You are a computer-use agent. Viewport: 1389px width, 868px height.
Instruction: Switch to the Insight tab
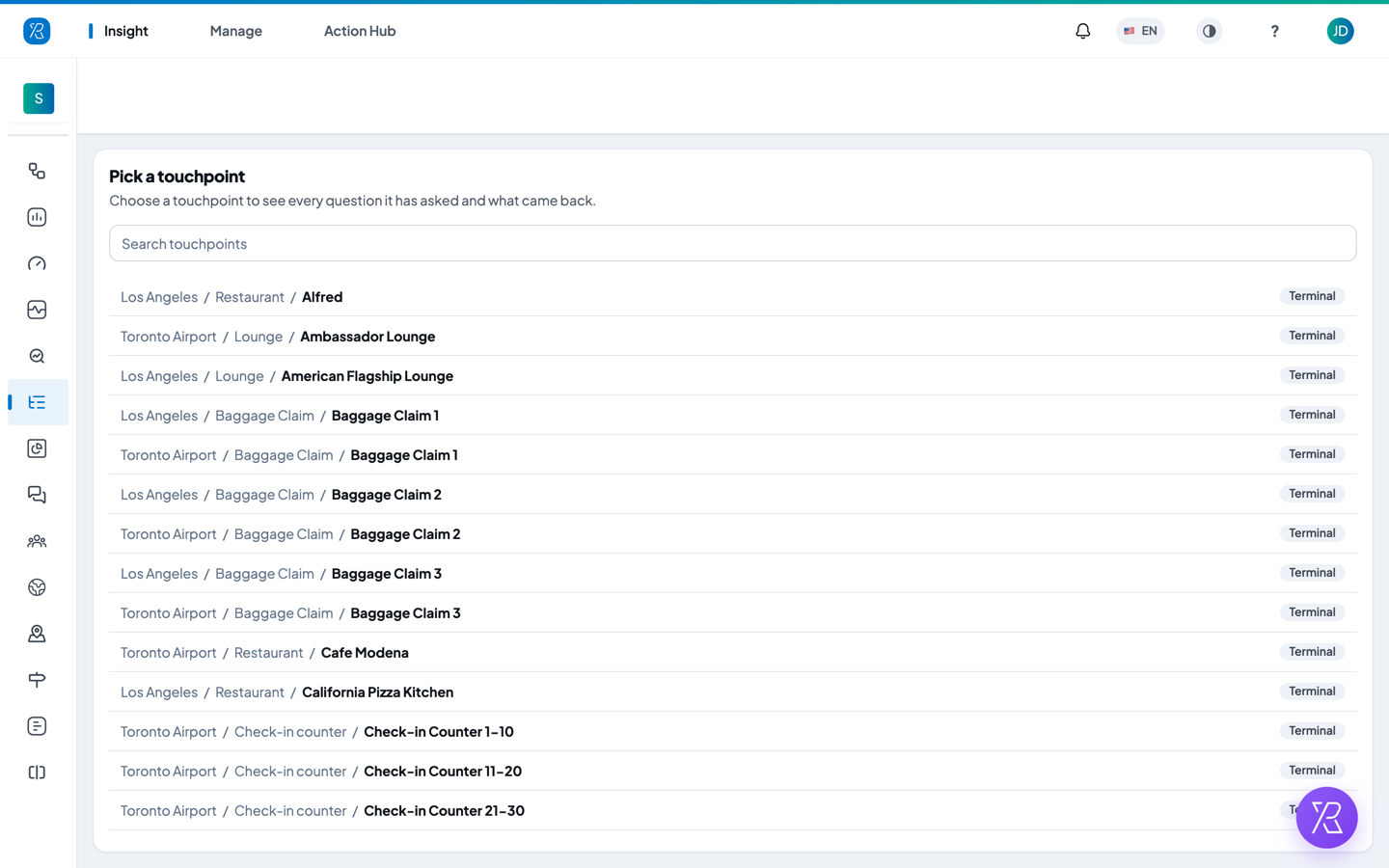125,31
